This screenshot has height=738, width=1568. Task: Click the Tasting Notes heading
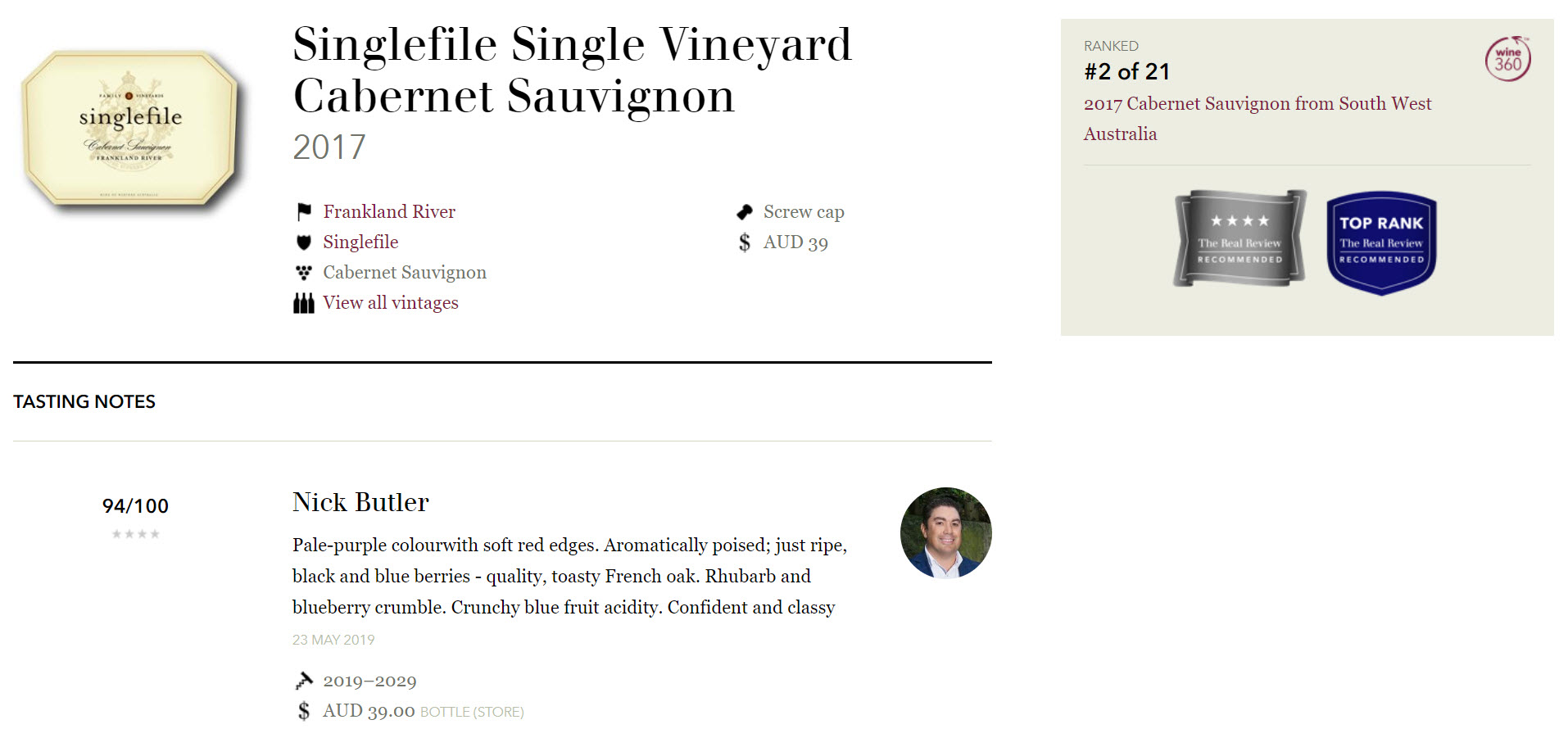coord(84,401)
